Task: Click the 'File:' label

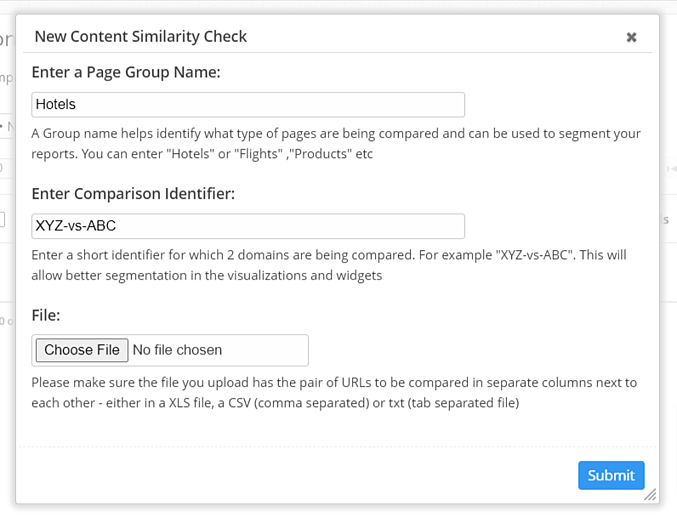Action: coord(46,315)
